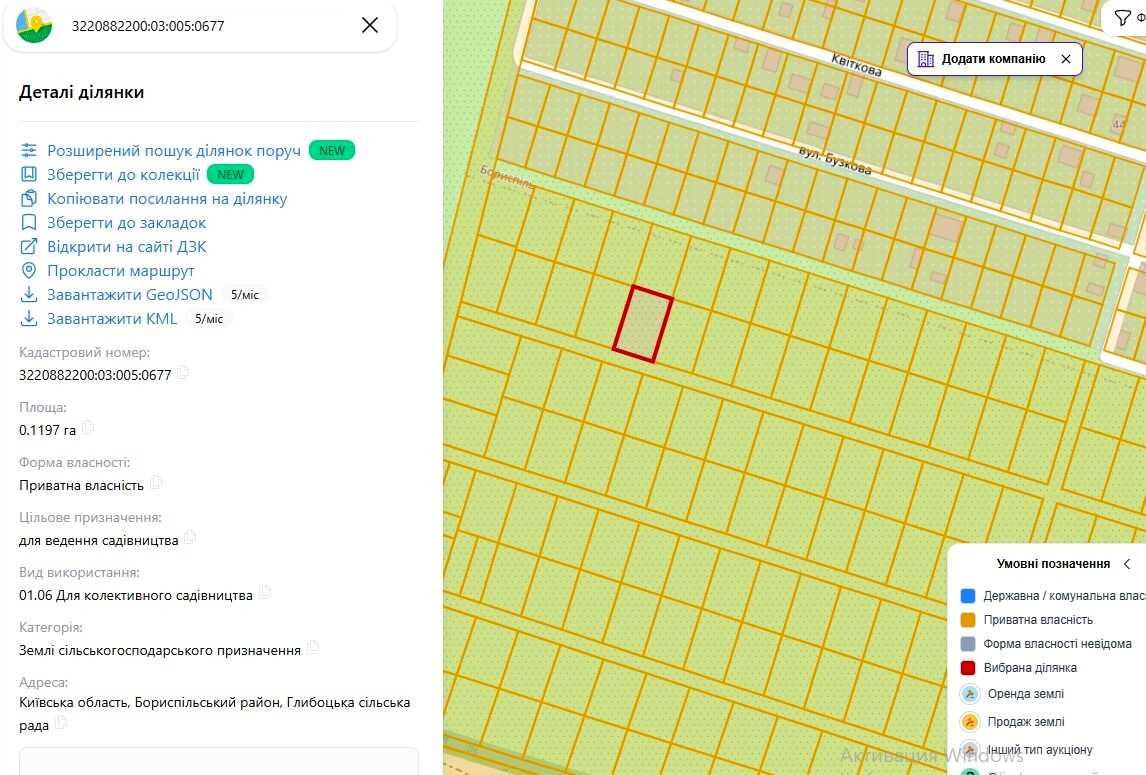Click the Землі сільськогосподарського призначення text
The image size is (1146, 775).
160,651
